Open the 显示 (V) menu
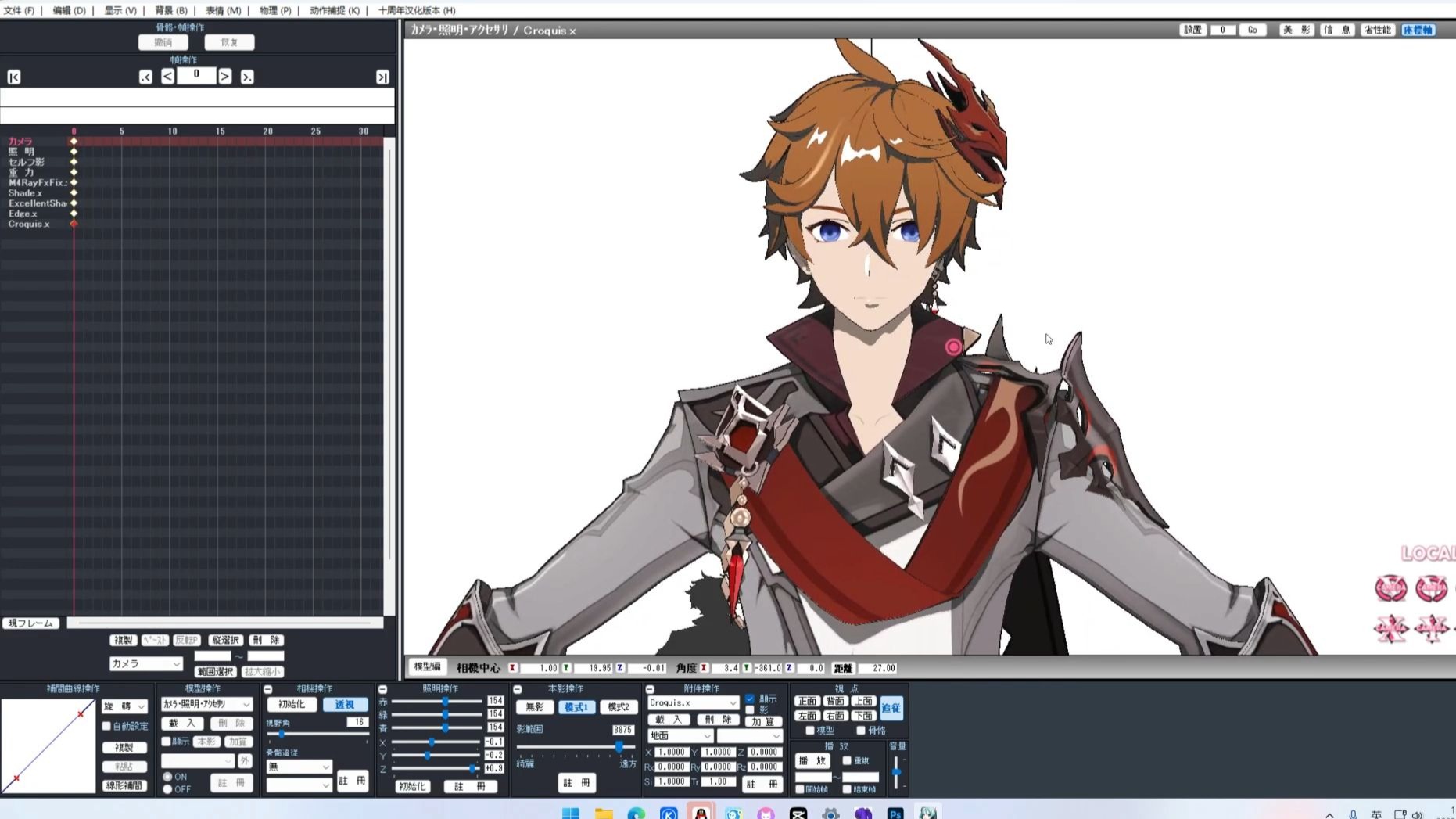The height and width of the screenshot is (819, 1456). pos(120,10)
